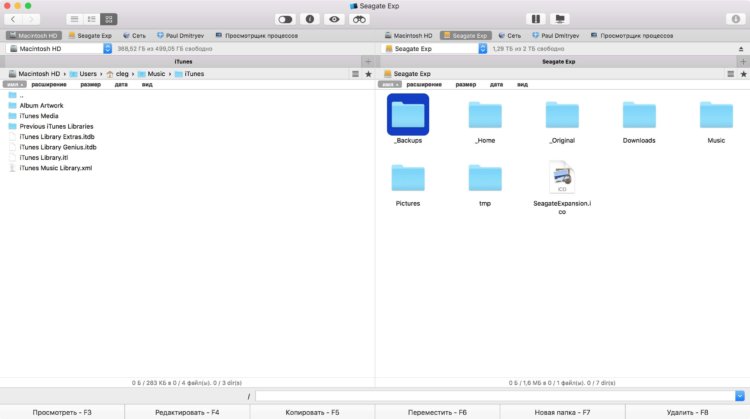The width and height of the screenshot is (750, 419).
Task: Select _Original folder icon
Action: [x=562, y=115]
